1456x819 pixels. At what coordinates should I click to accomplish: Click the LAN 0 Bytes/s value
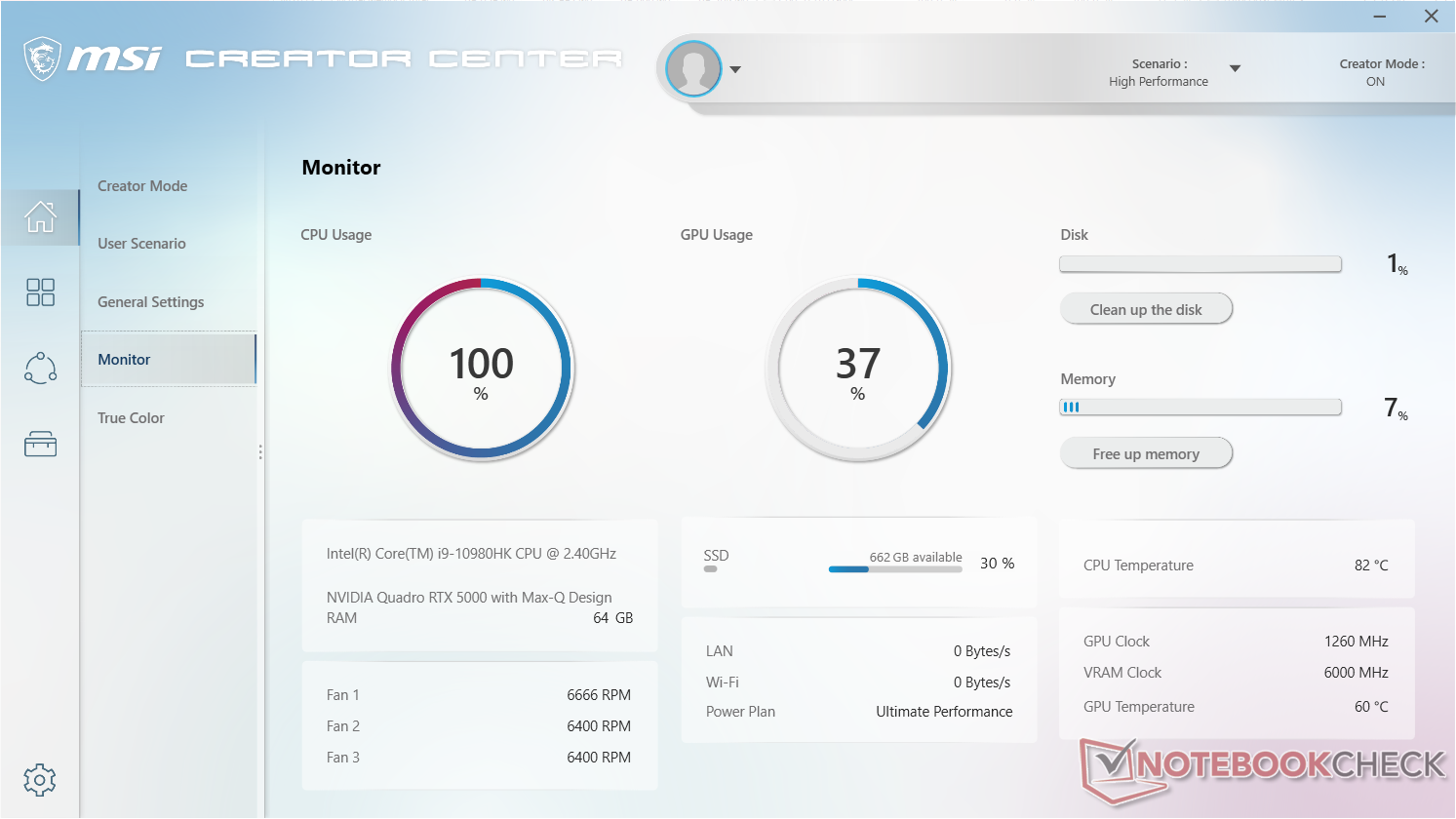[982, 651]
